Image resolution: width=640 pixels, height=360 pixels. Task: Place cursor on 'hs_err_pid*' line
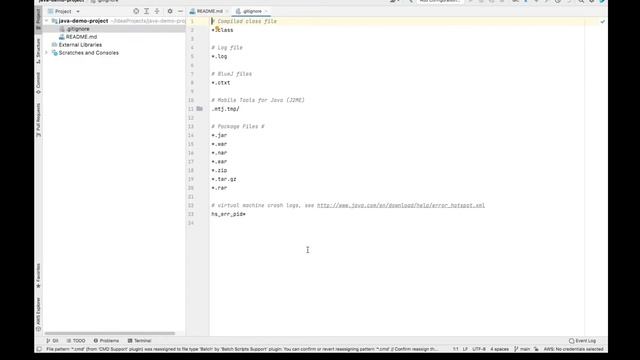(229, 214)
